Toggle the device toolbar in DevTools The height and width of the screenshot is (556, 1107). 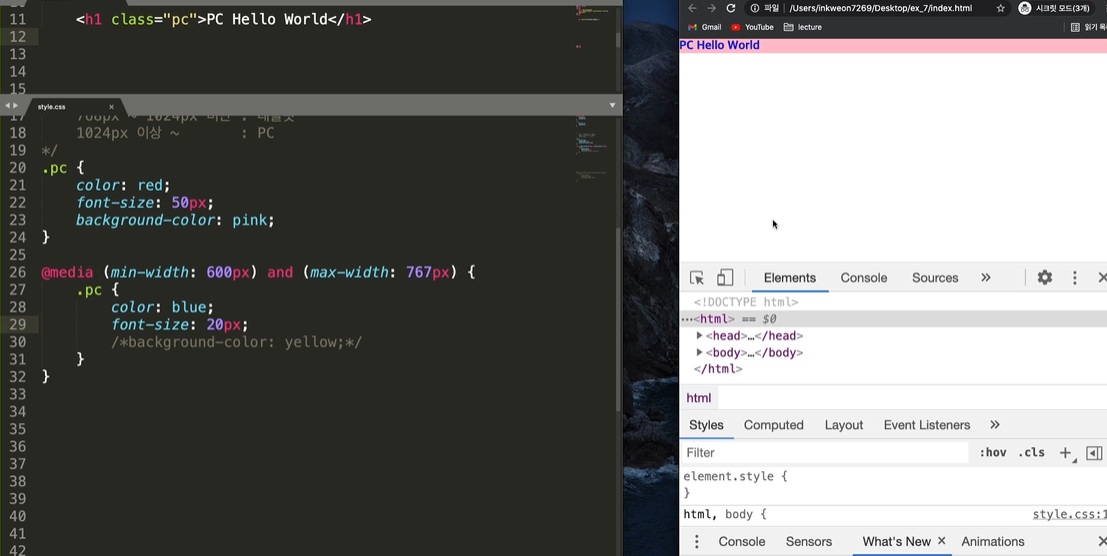pyautogui.click(x=725, y=277)
